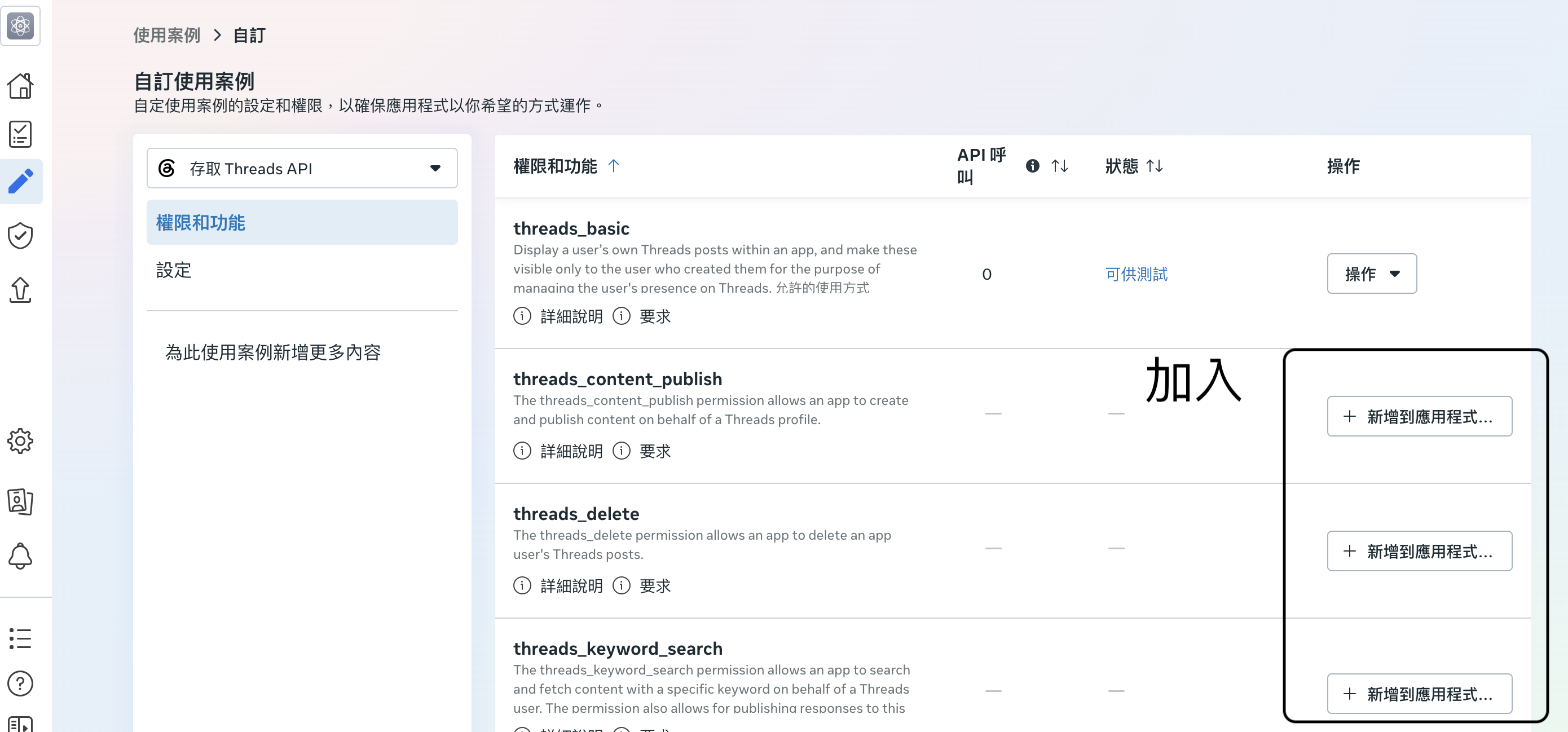
Task: Click 詳細說明 info icon for threads_content_publish
Action: coord(522,450)
